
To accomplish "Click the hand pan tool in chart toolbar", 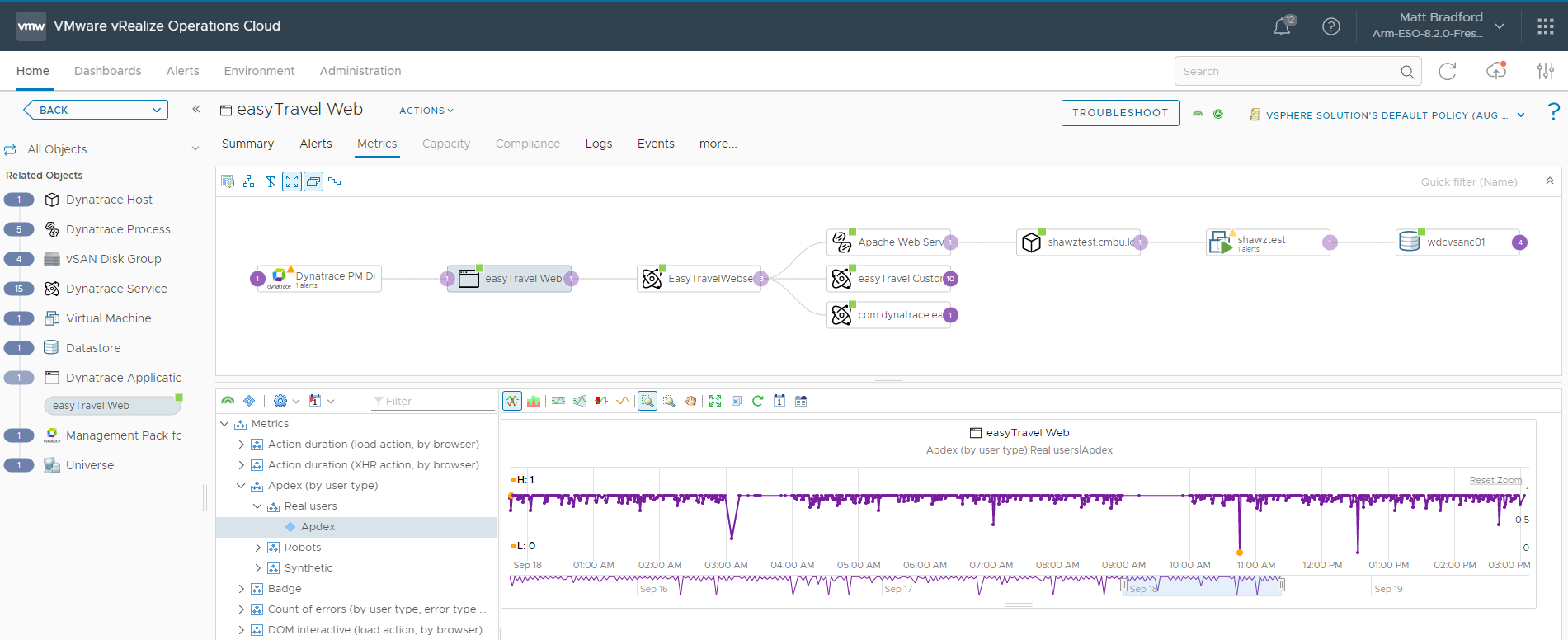I will coord(690,402).
